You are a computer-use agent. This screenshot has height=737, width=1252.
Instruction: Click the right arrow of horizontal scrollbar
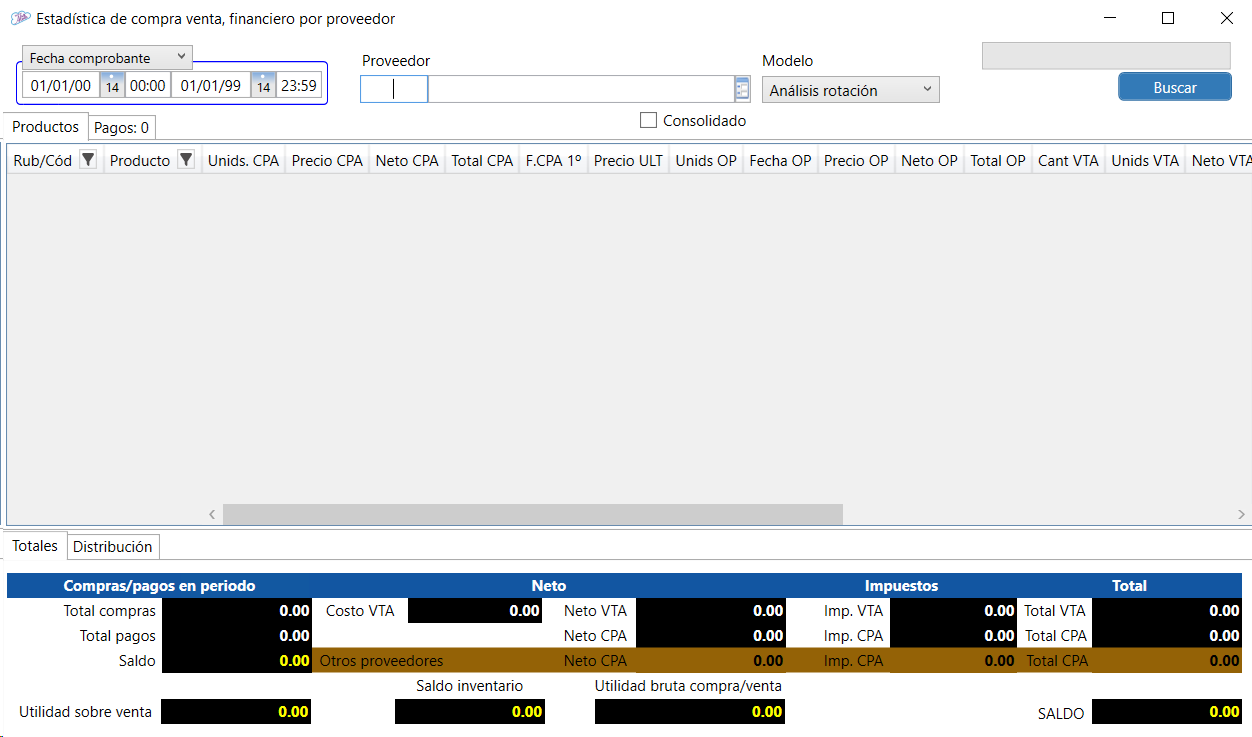(x=1242, y=514)
